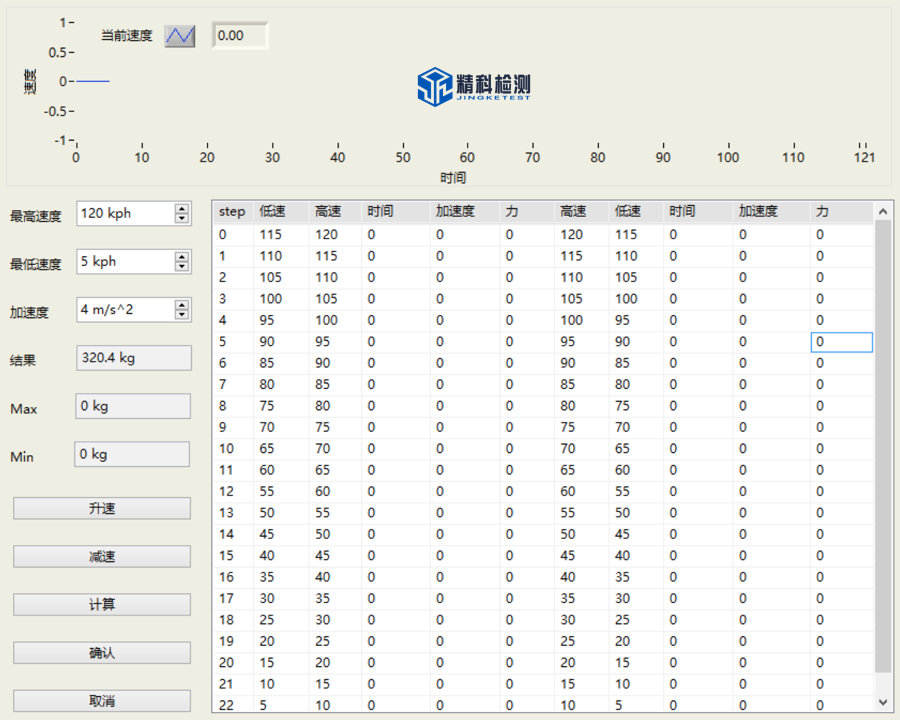The width and height of the screenshot is (900, 720).
Task: Confirm settings with the 确认 button
Action: click(102, 653)
